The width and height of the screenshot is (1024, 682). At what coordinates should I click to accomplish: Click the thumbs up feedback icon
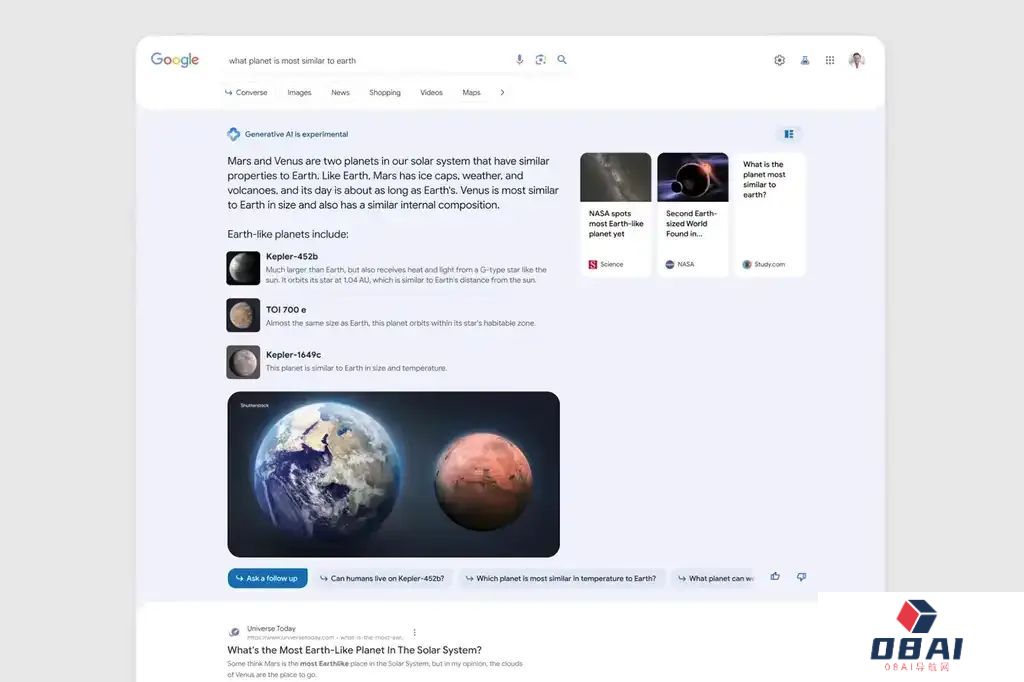point(775,577)
